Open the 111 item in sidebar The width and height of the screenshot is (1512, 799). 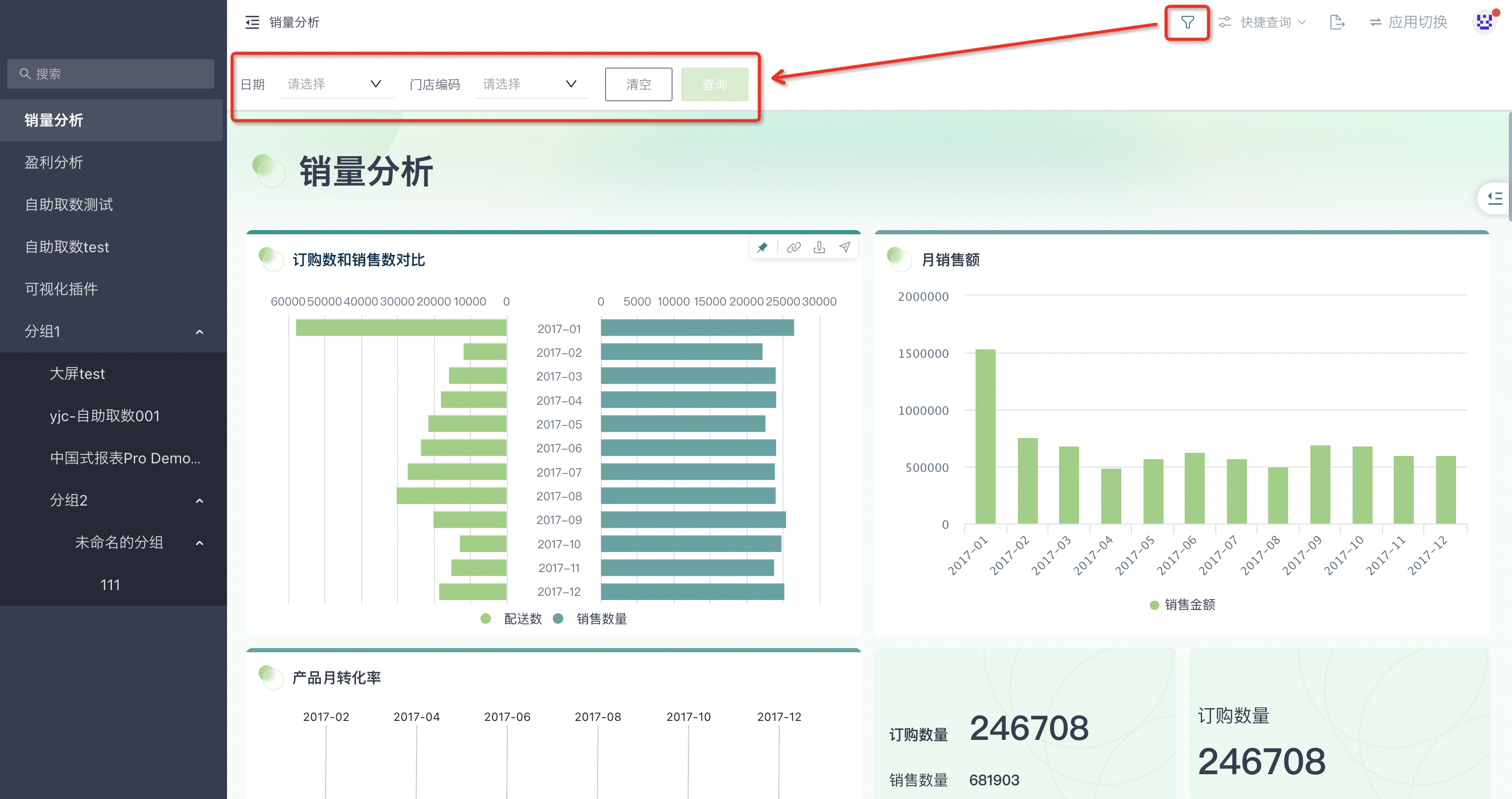(111, 585)
